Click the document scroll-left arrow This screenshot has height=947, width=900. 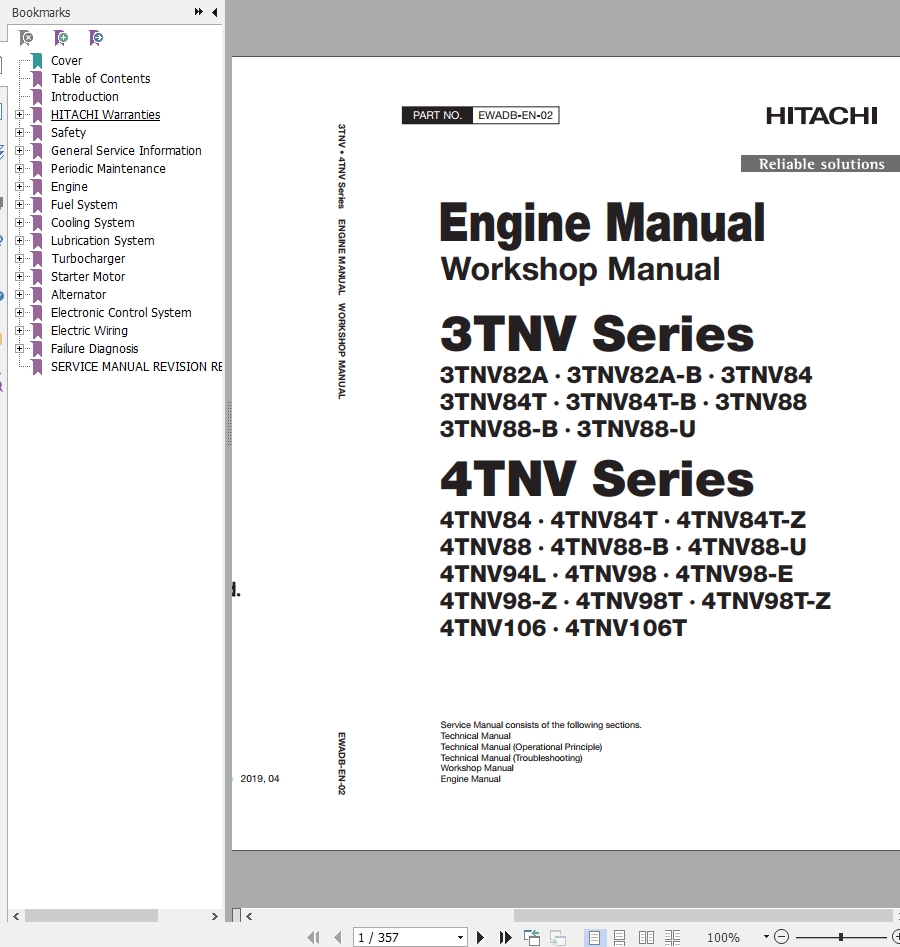pyautogui.click(x=249, y=916)
